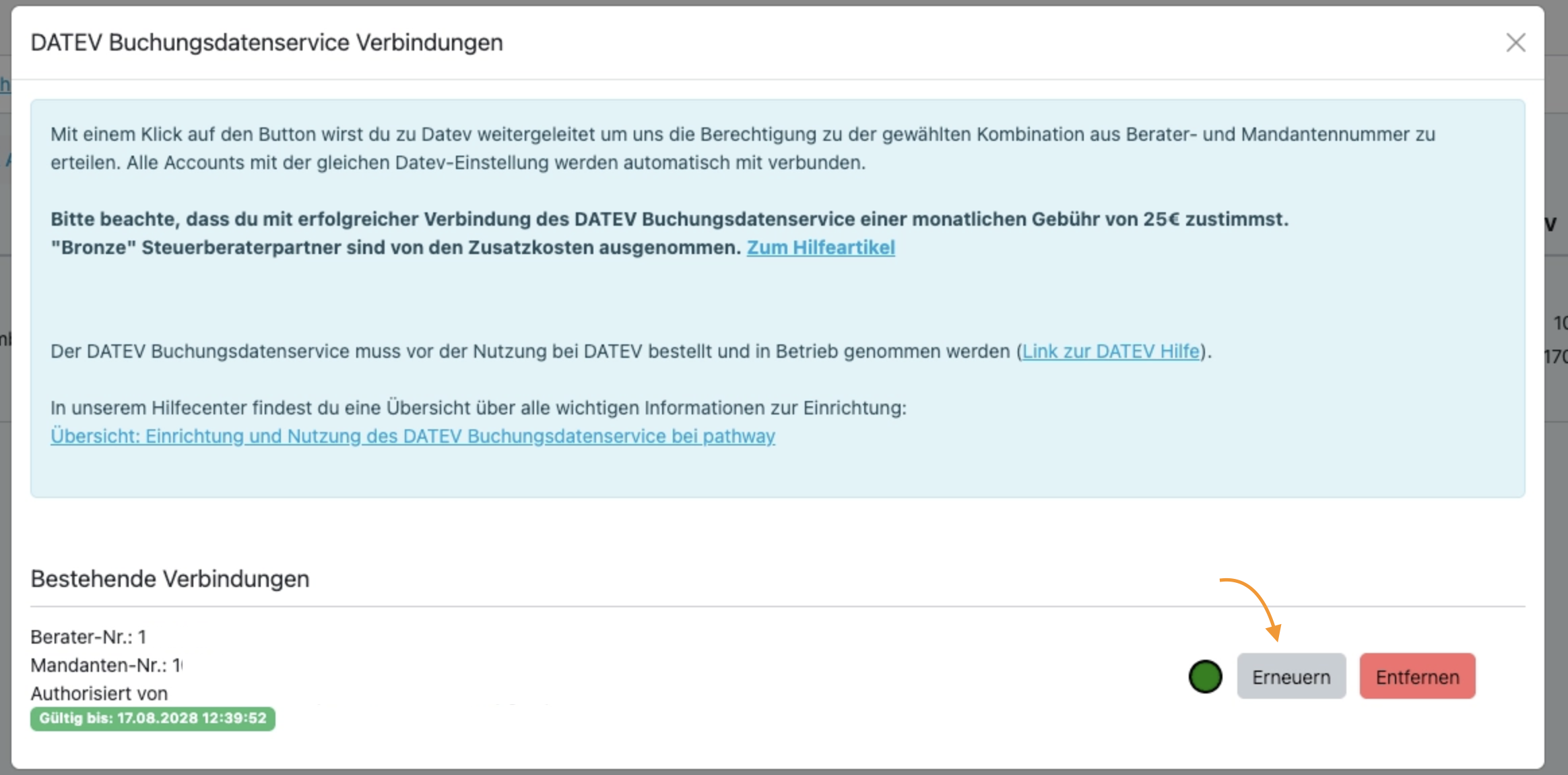Click the "In unserem Hilfecenter findest du" sentence
The height and width of the screenshot is (775, 1568).
point(478,408)
